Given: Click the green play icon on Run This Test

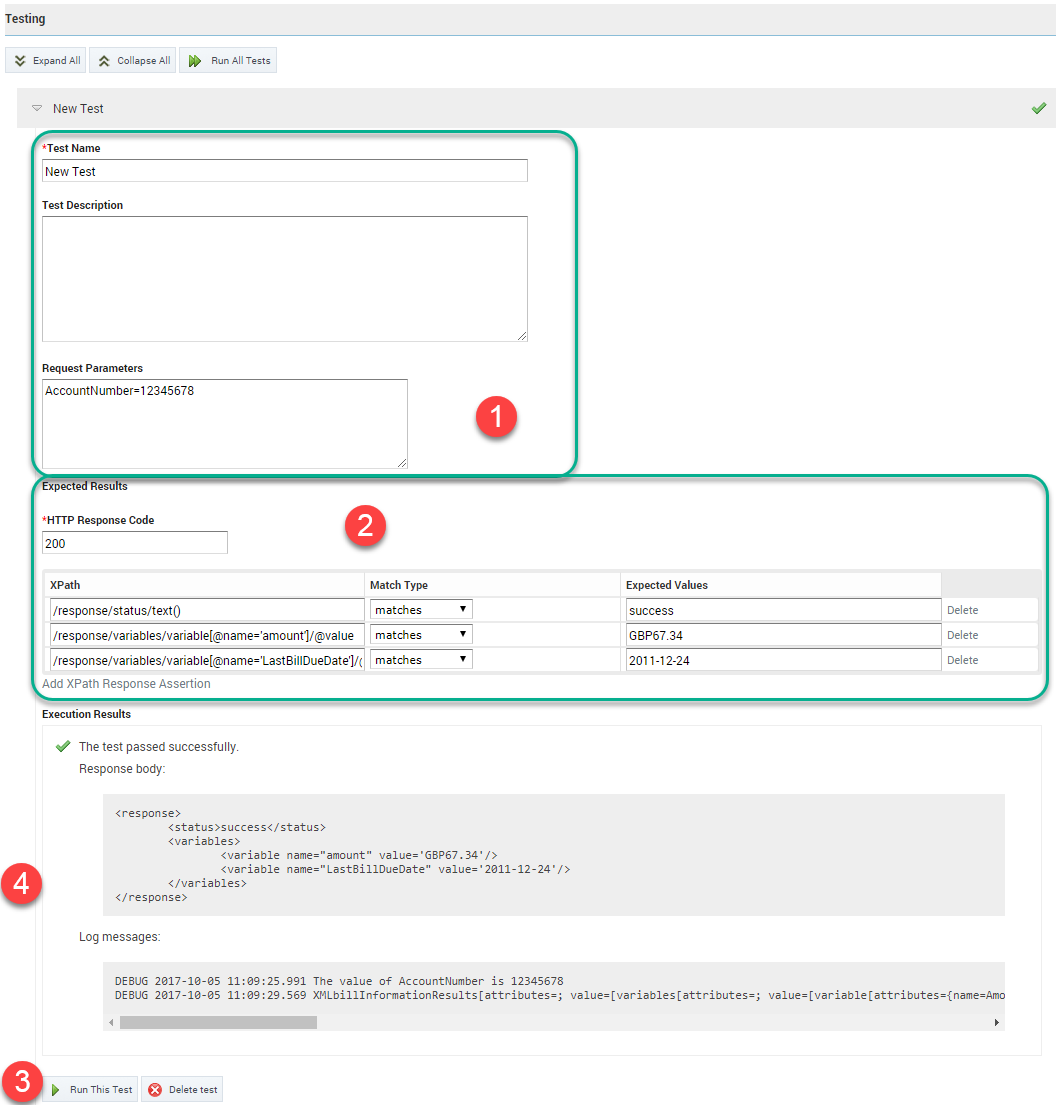Looking at the screenshot, I should pos(56,1089).
